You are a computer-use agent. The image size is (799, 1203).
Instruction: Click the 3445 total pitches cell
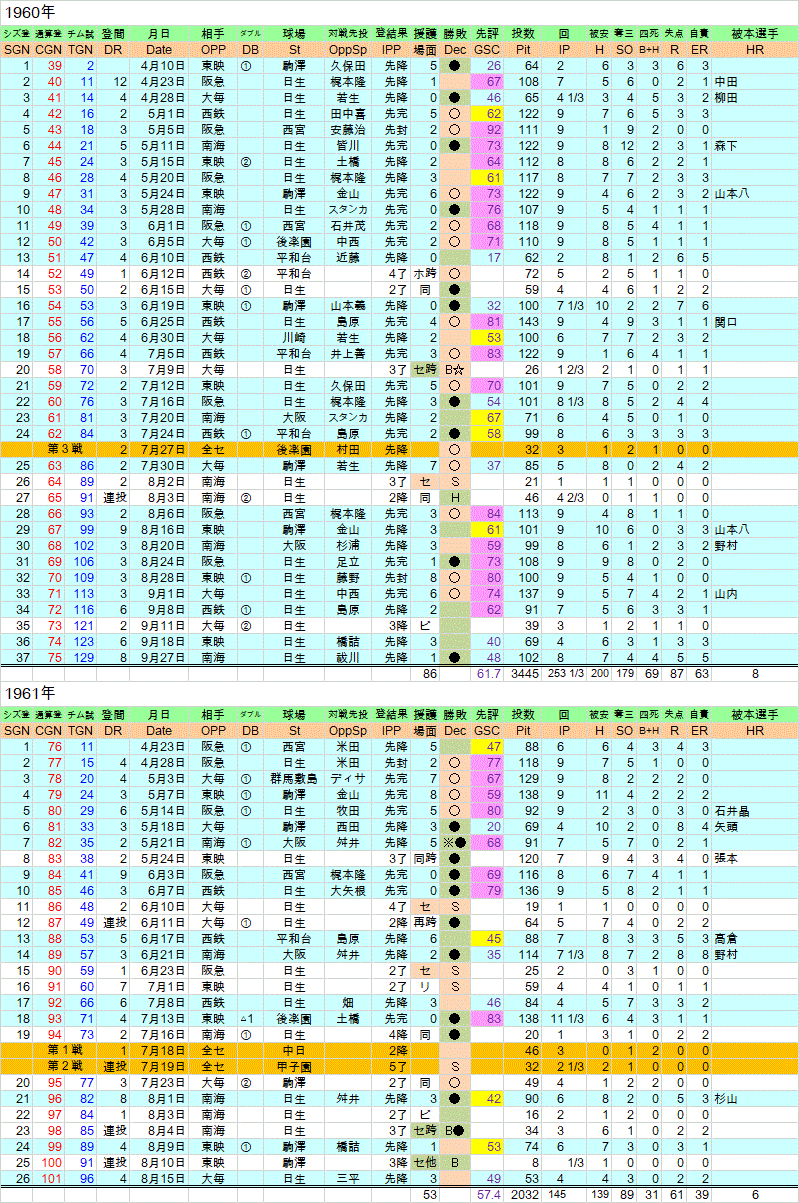524,675
